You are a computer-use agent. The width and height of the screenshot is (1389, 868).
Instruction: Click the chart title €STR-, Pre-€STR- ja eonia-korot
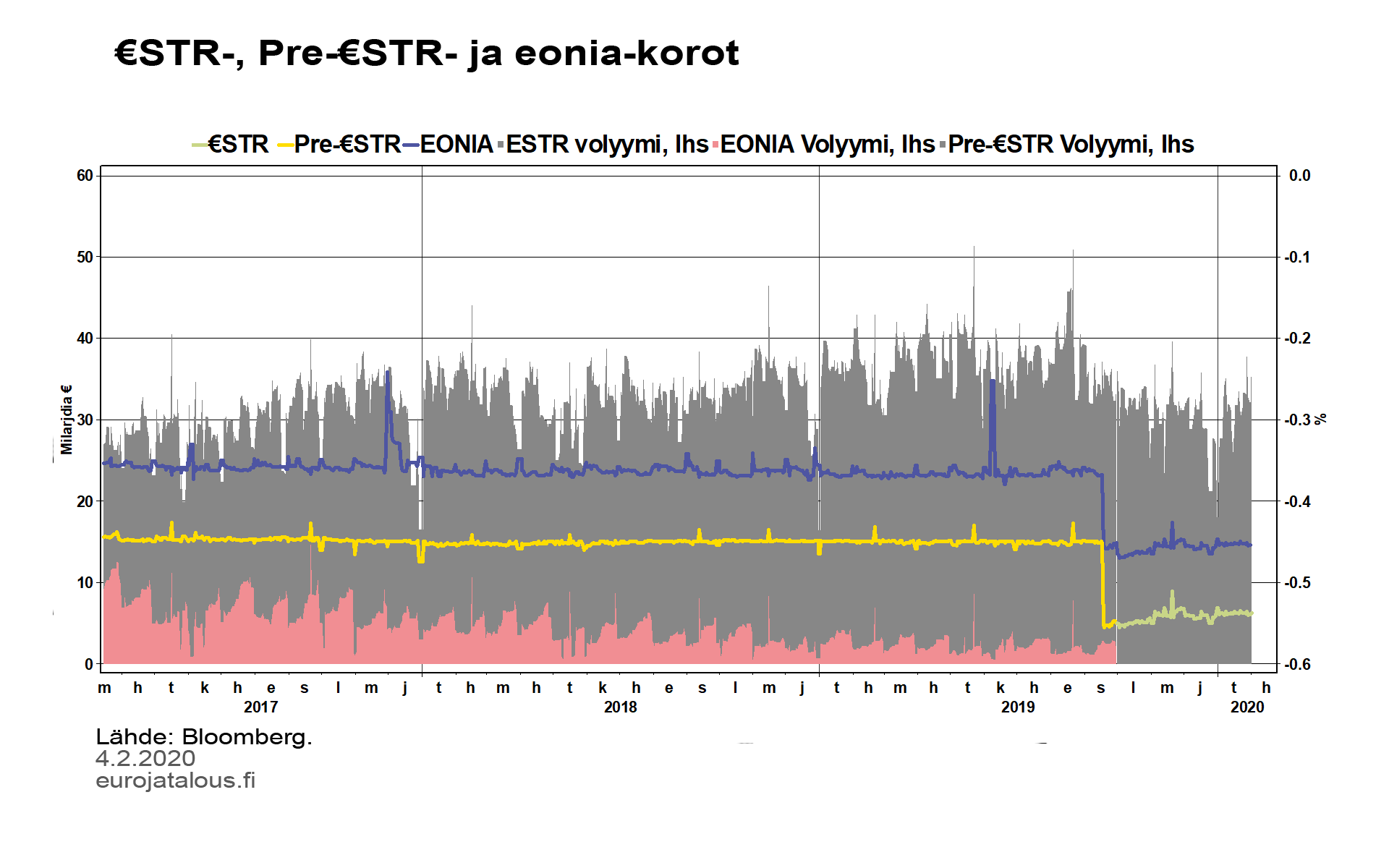point(427,54)
